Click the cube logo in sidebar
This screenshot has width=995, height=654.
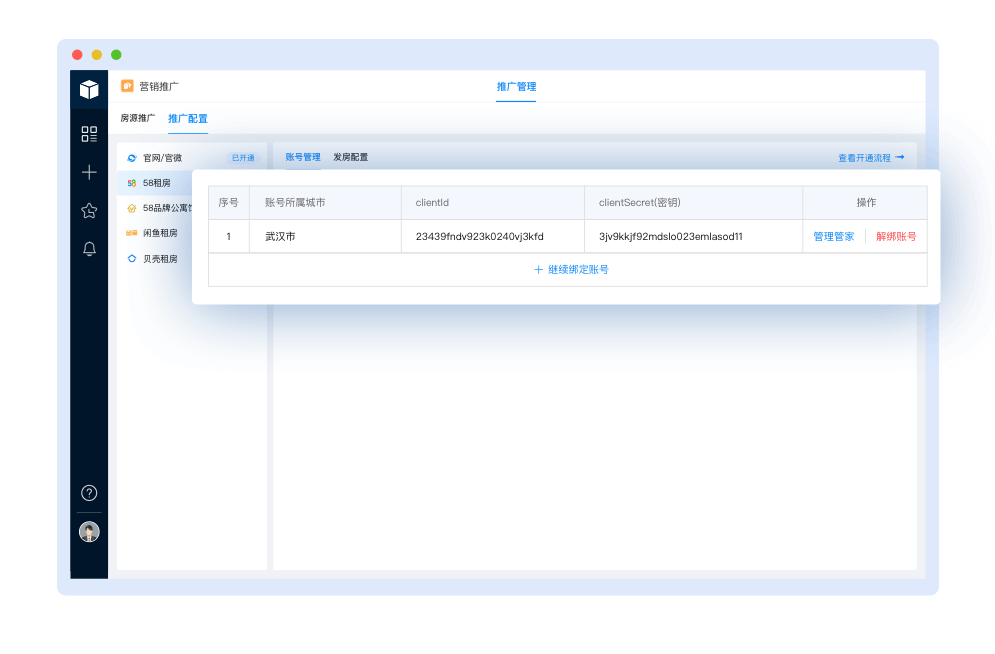click(x=89, y=89)
